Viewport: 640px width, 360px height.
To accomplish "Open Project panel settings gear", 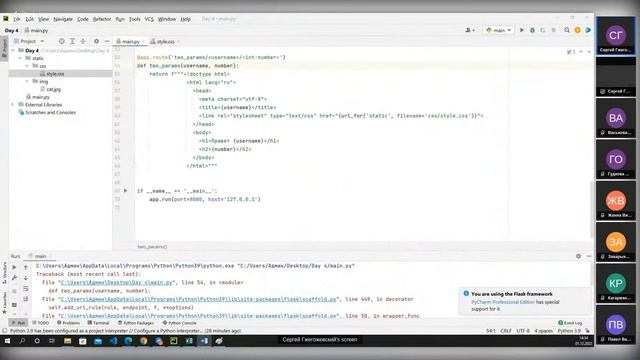I will (x=96, y=41).
